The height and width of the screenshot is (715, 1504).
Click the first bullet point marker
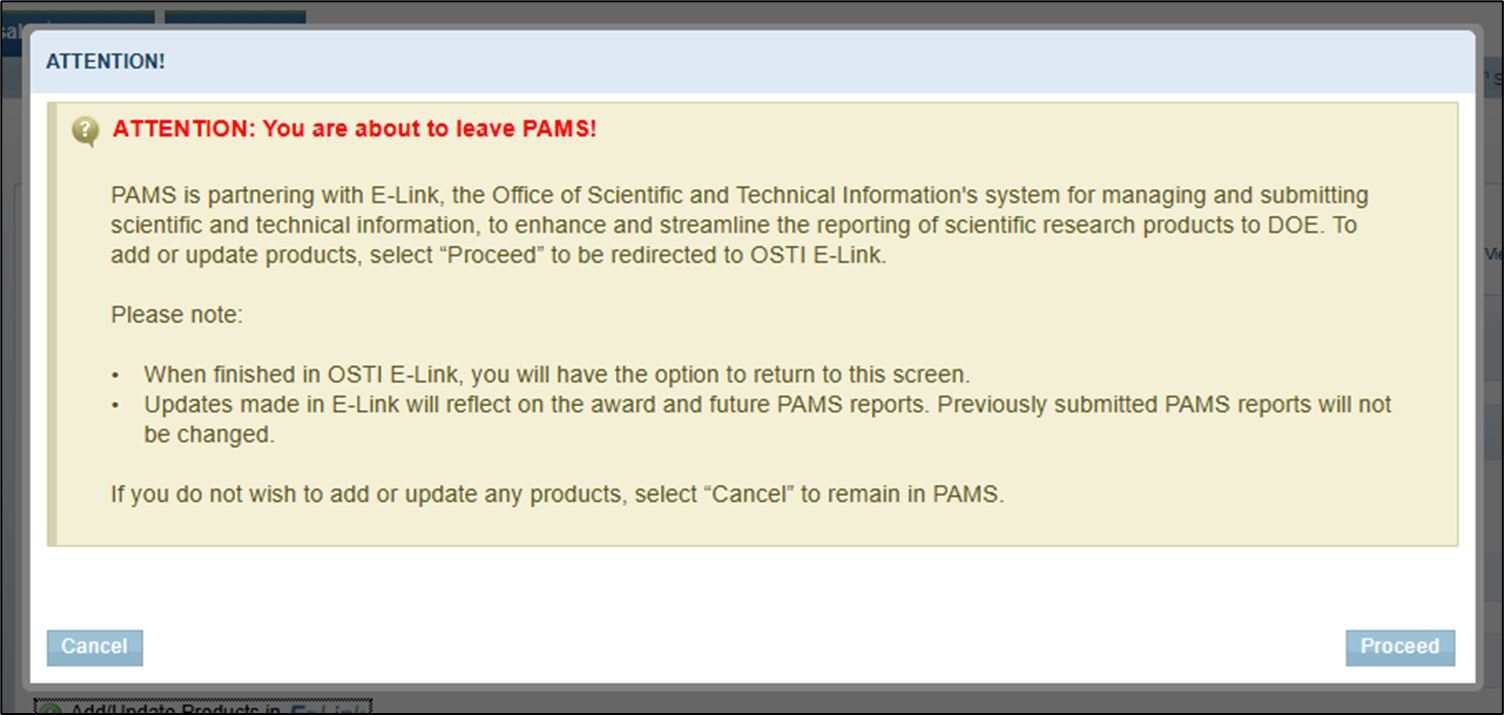coord(116,376)
